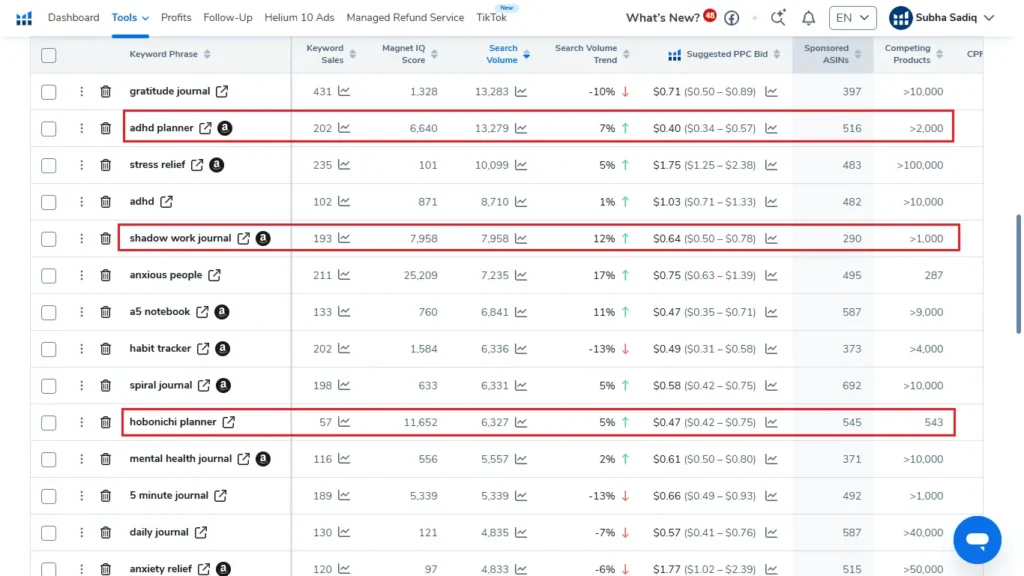
Task: Open Amazon icon for anxiety relief
Action: coord(223,569)
